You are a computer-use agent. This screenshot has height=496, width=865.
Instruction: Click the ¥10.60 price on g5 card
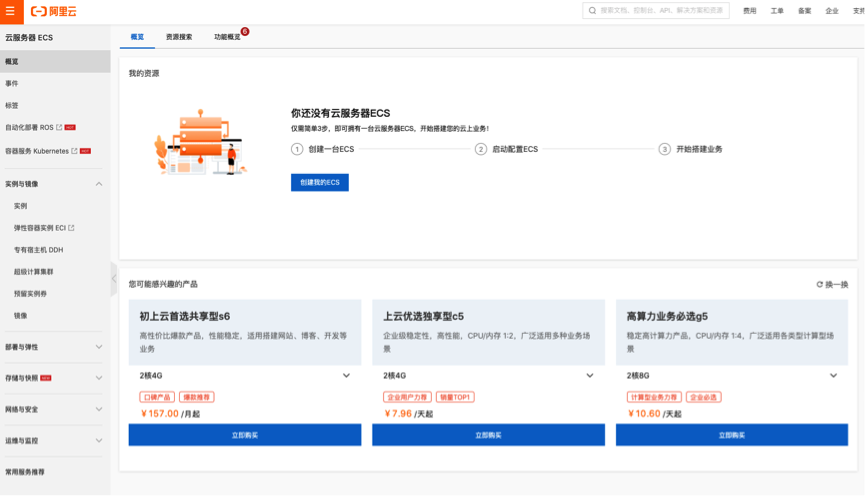tap(644, 414)
